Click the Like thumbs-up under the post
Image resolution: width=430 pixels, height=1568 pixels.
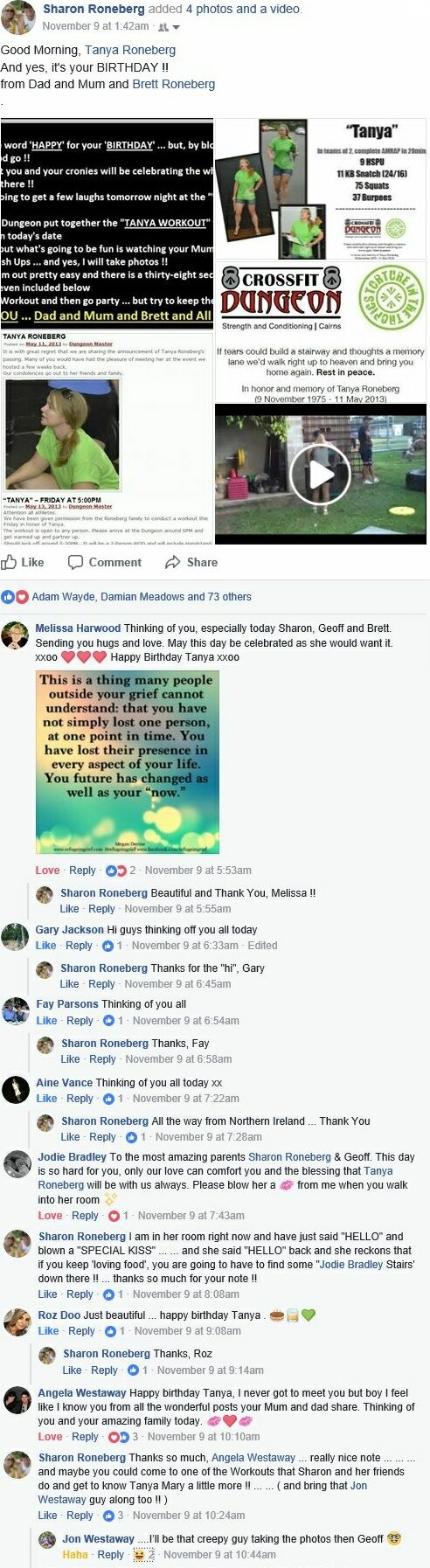click(x=24, y=562)
